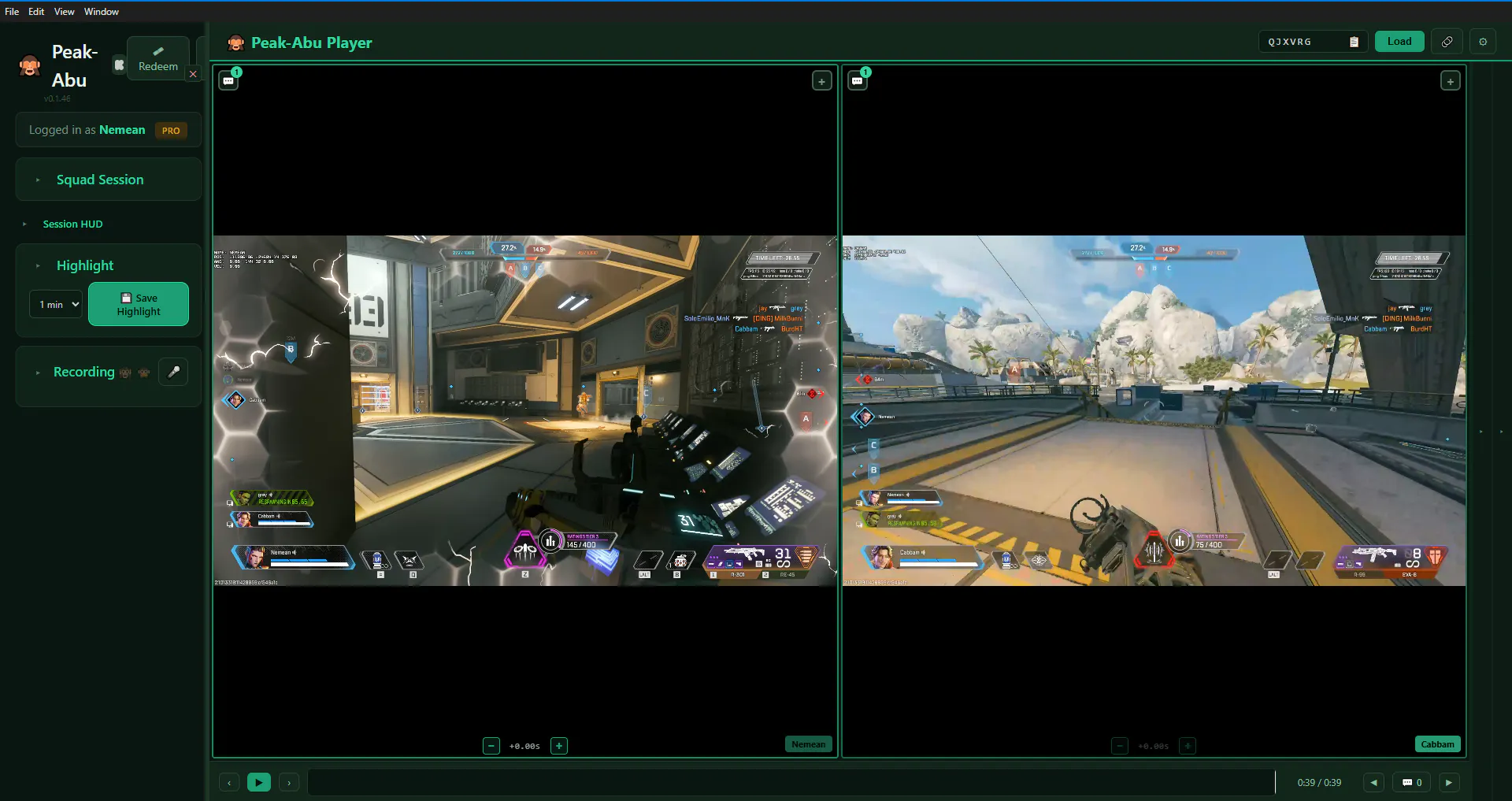Screen dimensions: 1512x801
Task: Click the playback timeline seek bar
Action: click(x=791, y=782)
